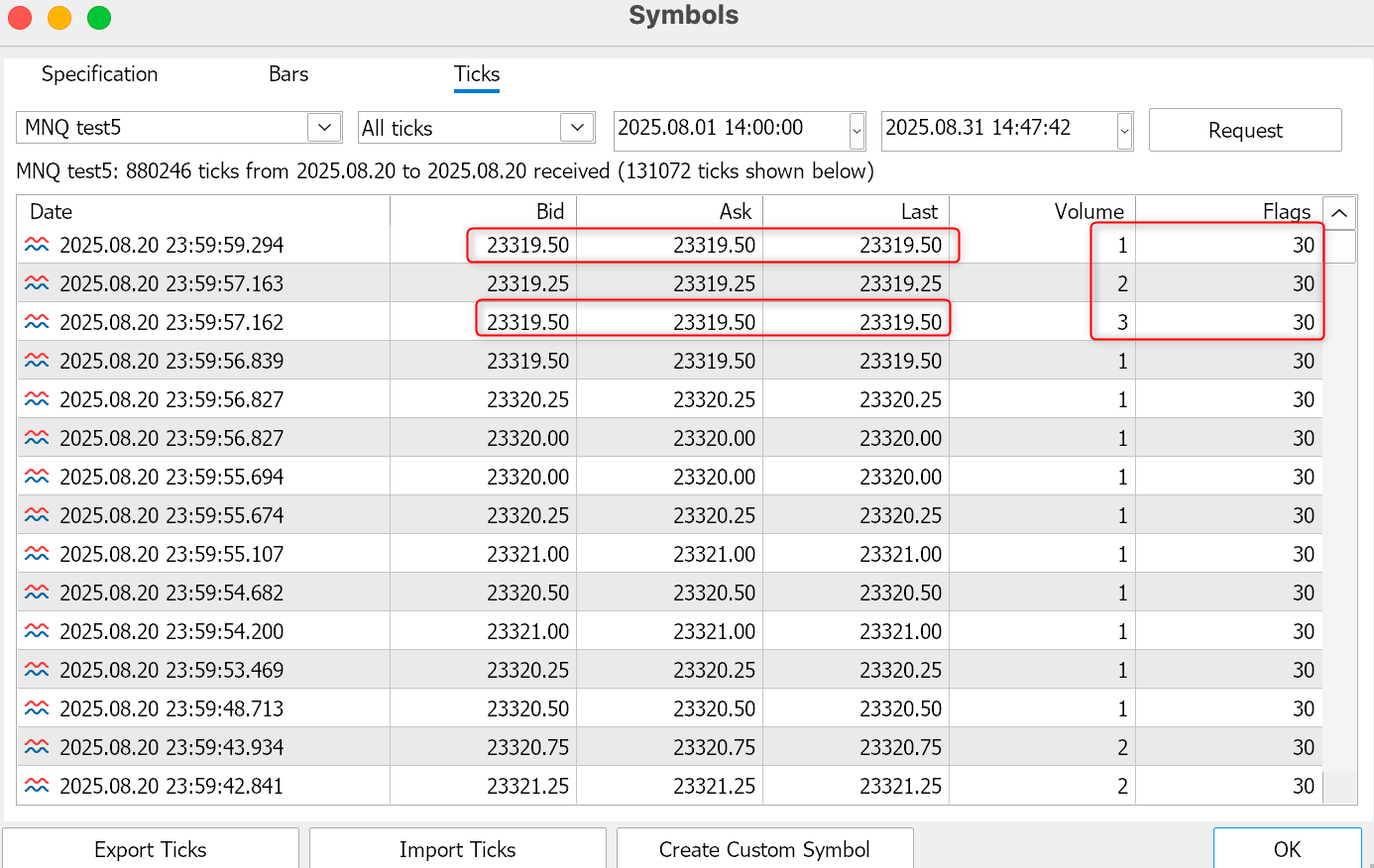Click tick icon for row 23:59:54.682
The image size is (1374, 868).
pos(37,593)
